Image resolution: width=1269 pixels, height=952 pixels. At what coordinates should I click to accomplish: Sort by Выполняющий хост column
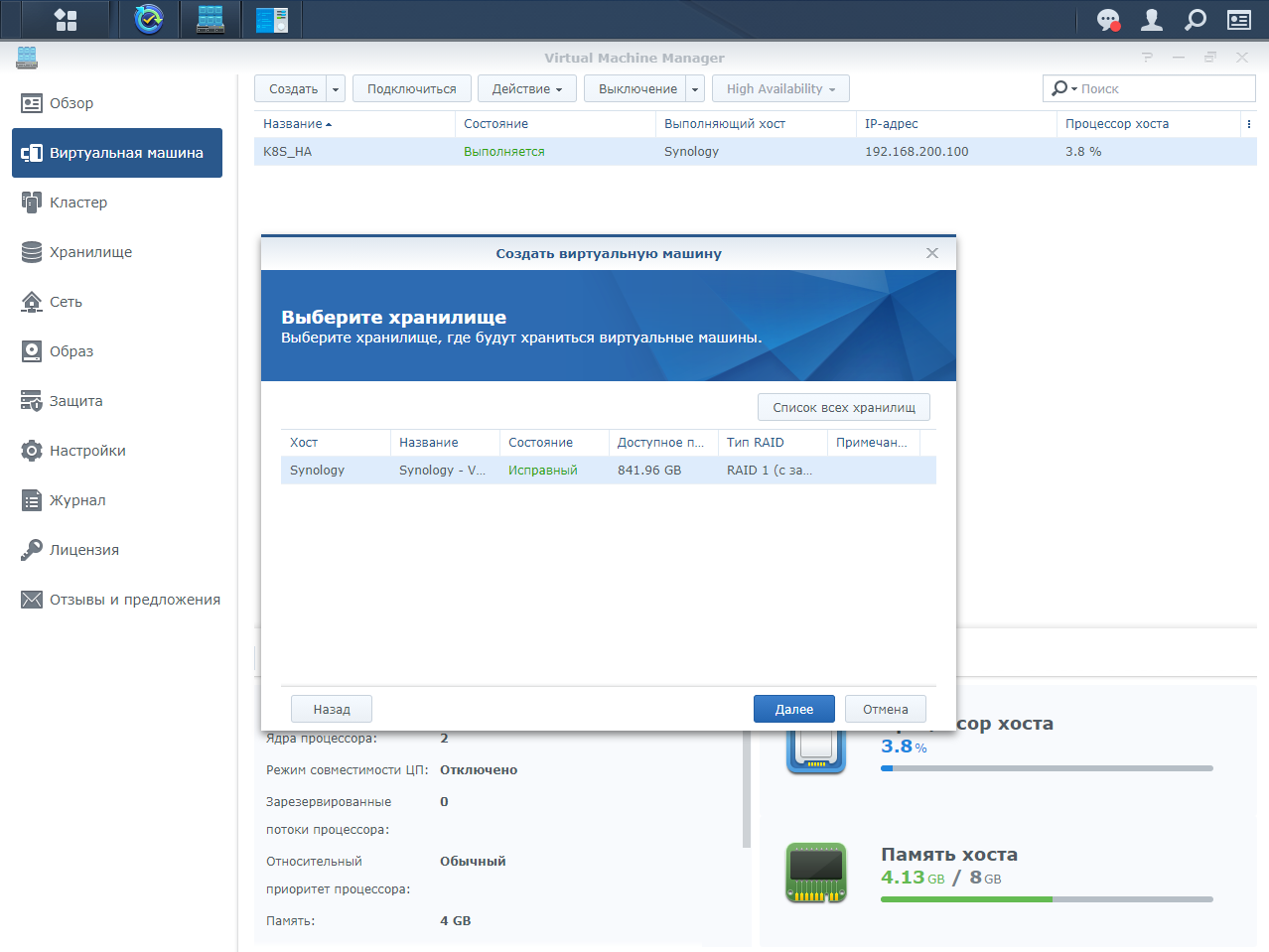[756, 124]
